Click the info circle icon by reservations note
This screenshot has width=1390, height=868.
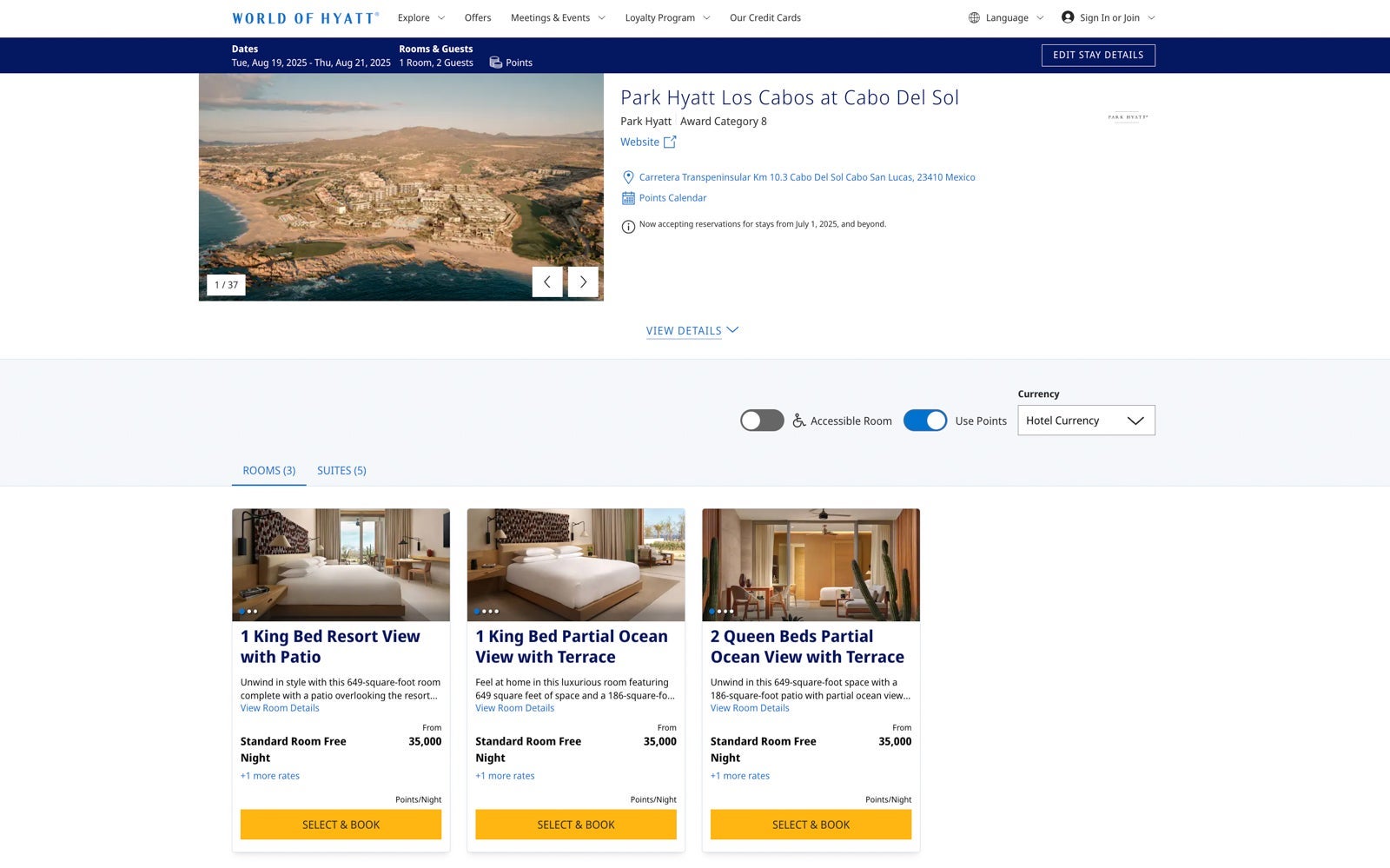coord(628,227)
